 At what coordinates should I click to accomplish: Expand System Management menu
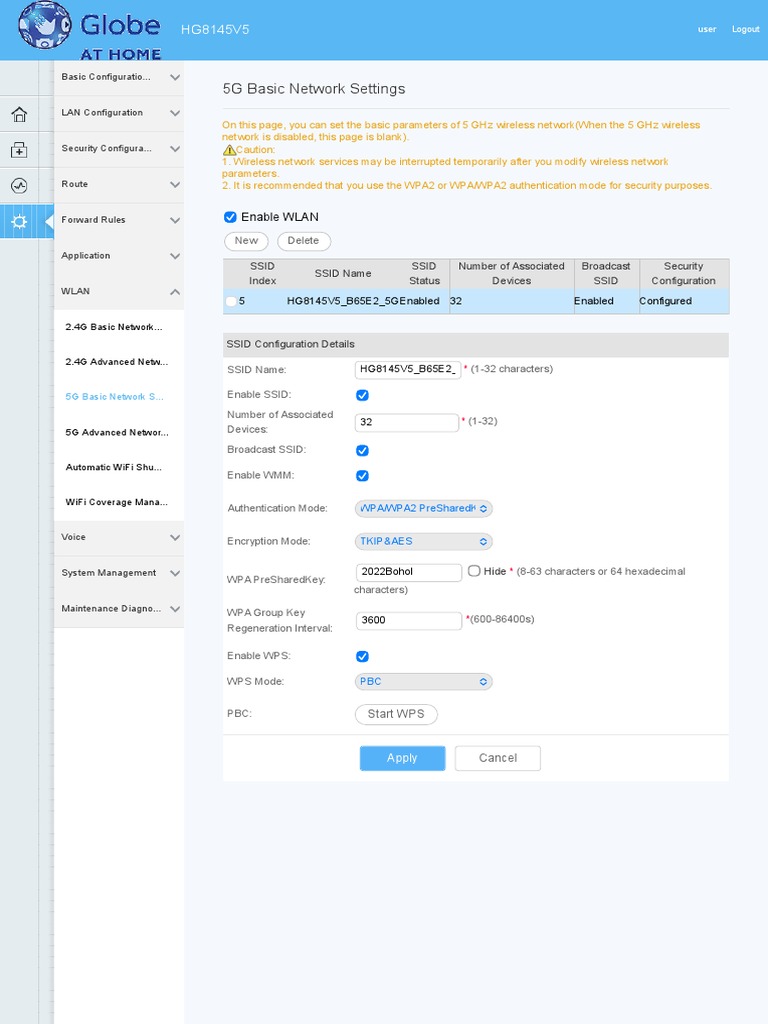tap(118, 573)
